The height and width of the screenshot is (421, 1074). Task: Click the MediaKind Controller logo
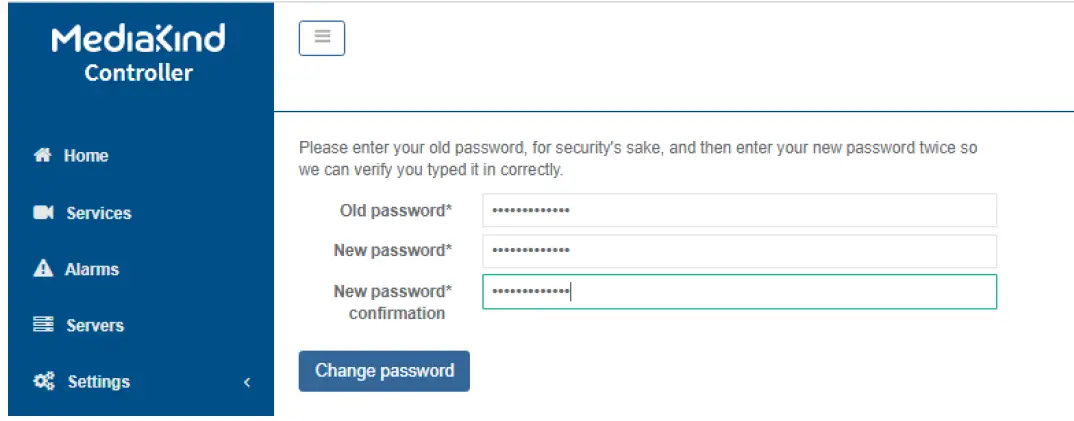point(139,54)
